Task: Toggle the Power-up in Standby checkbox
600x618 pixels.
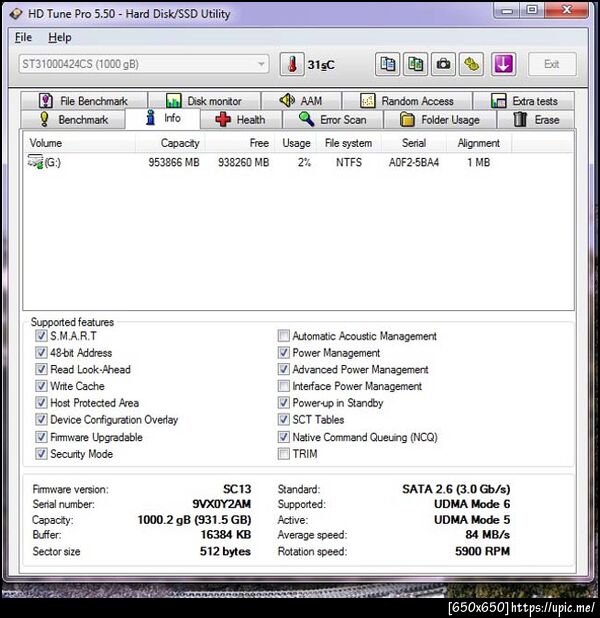Action: 283,403
